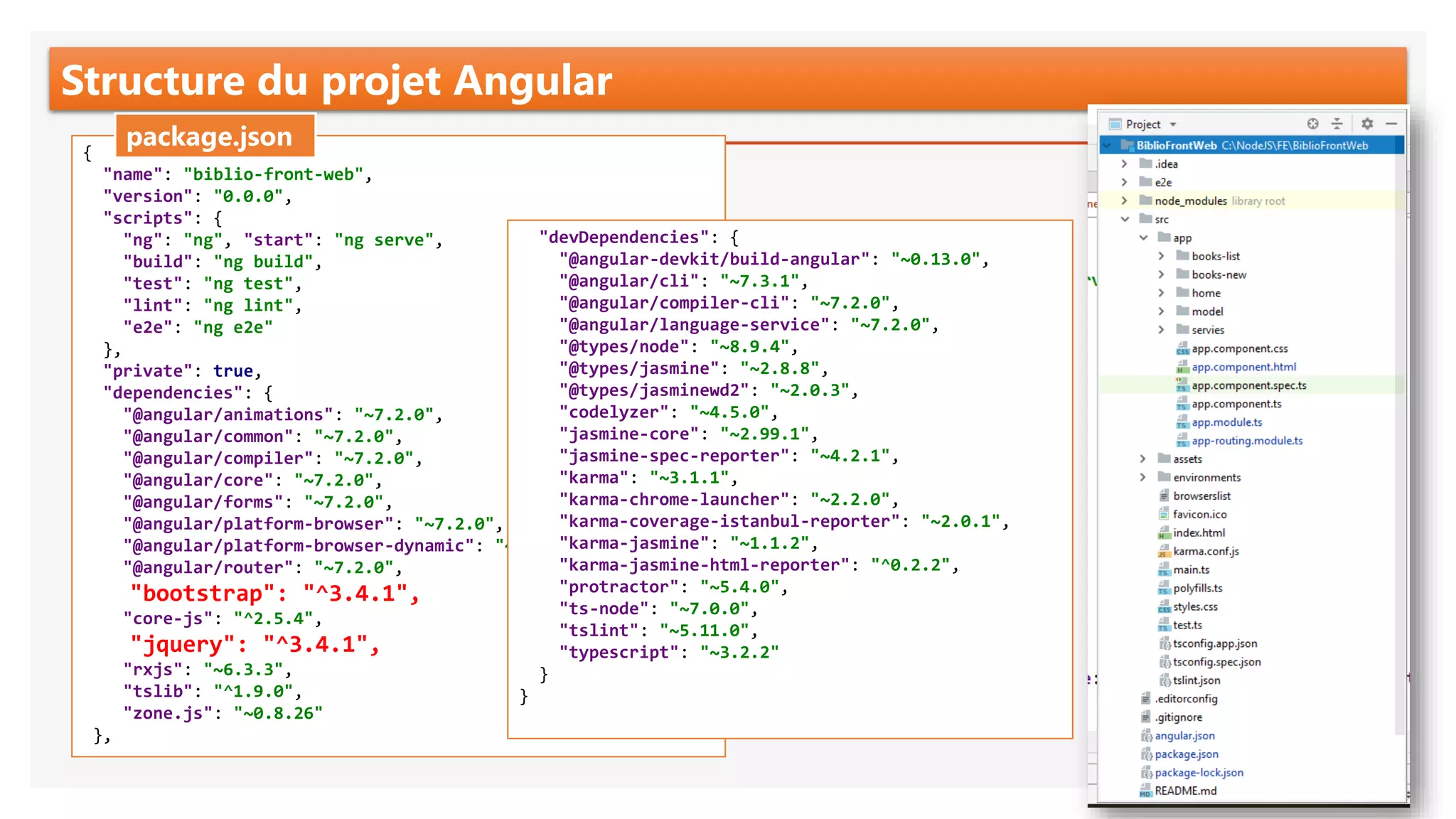1456x819 pixels.
Task: Expand the e2e folder arrow
Action: pos(1125,183)
